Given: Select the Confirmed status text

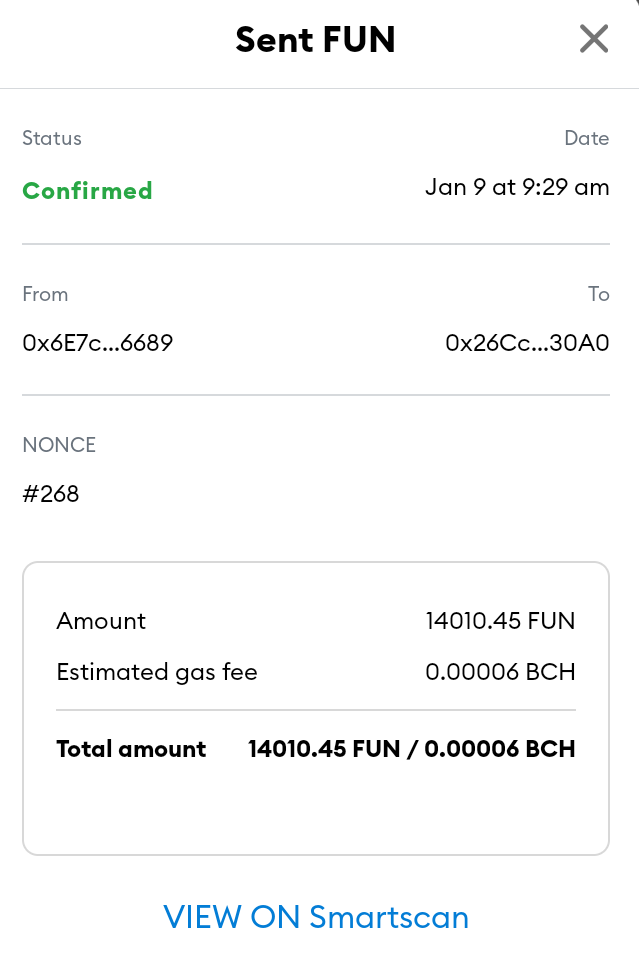Looking at the screenshot, I should tap(87, 191).
